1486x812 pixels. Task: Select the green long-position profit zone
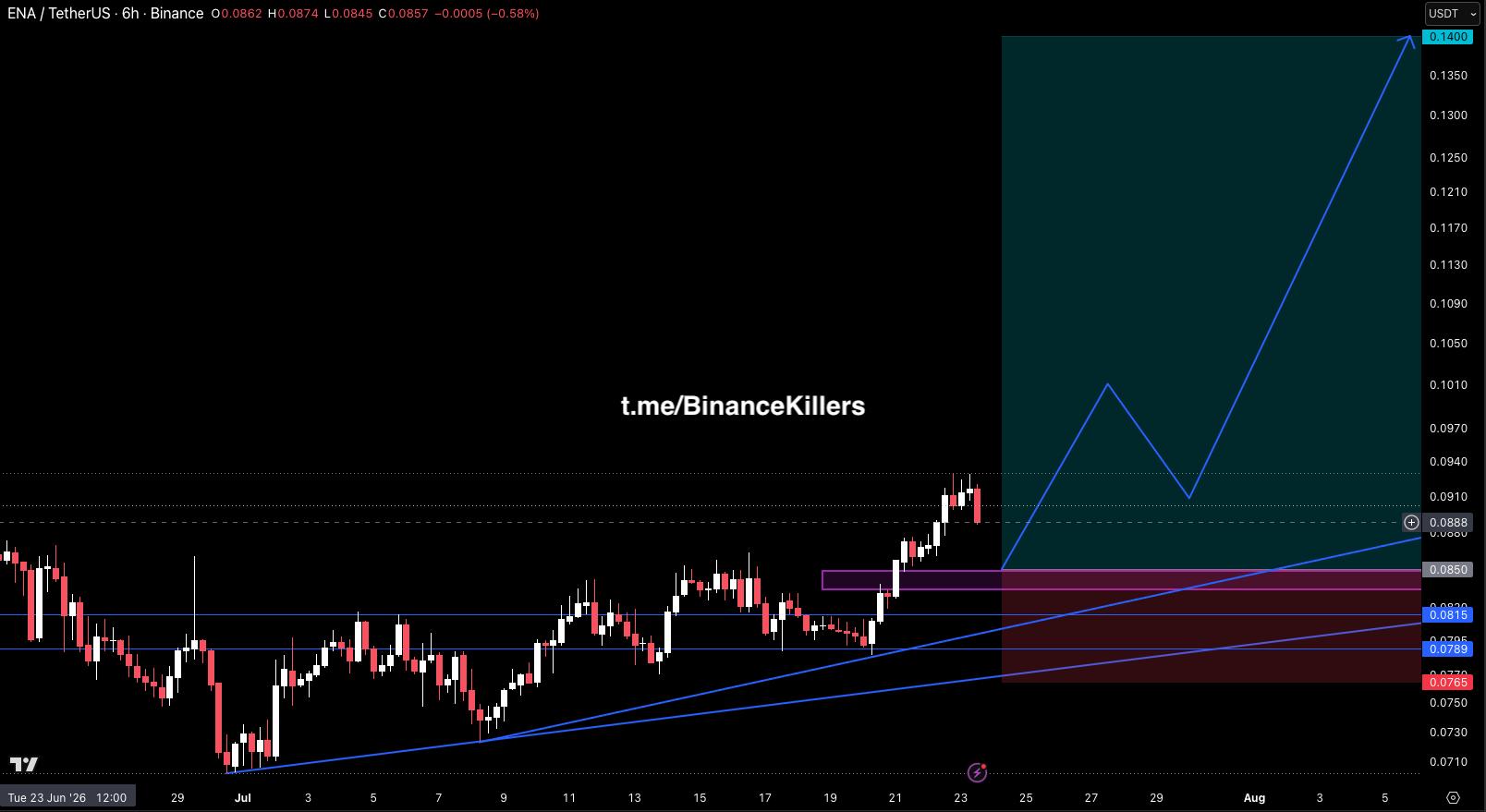[1212, 303]
